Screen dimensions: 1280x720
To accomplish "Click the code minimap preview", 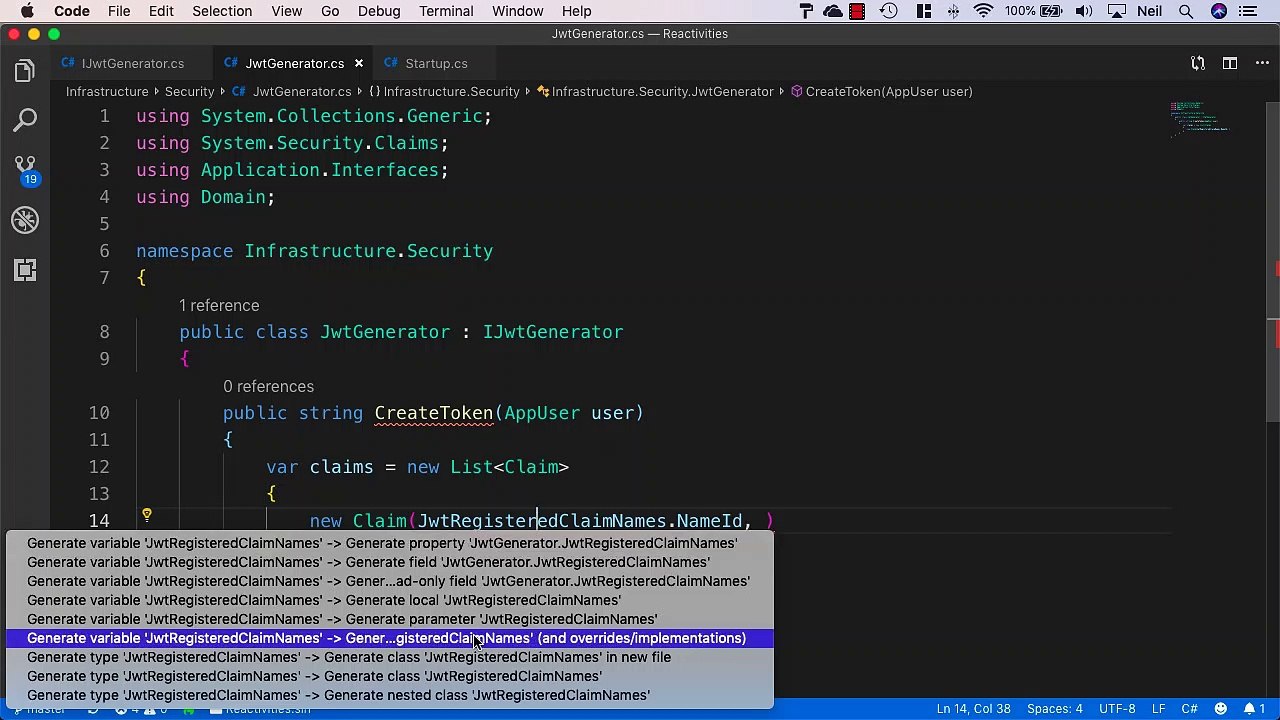I will pos(1199,118).
